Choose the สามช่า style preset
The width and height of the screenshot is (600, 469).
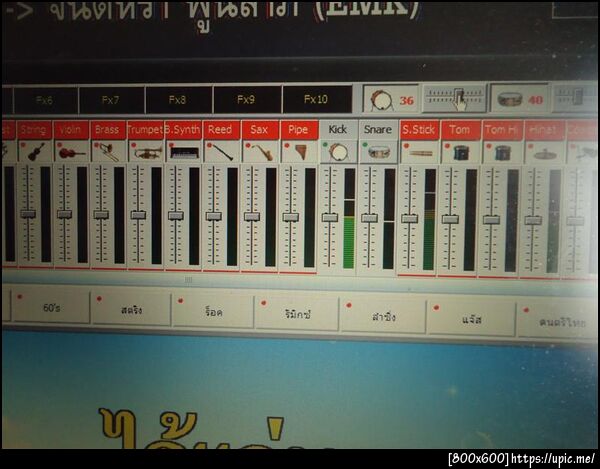(383, 317)
